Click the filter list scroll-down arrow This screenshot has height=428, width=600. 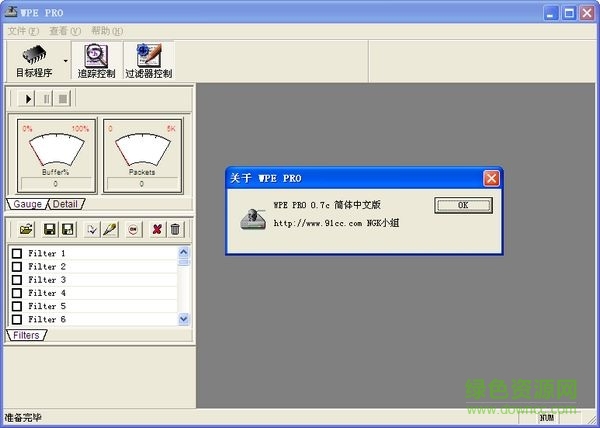[184, 319]
